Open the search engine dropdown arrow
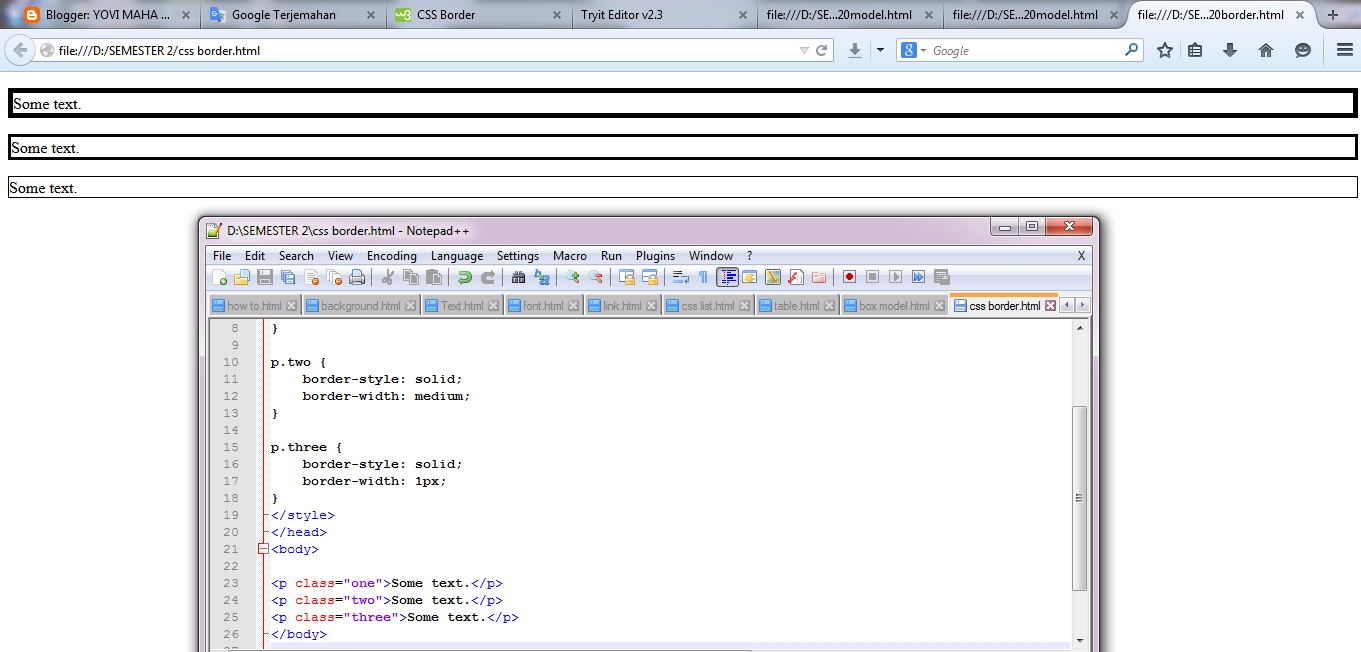The width and height of the screenshot is (1361, 652). (x=923, y=50)
